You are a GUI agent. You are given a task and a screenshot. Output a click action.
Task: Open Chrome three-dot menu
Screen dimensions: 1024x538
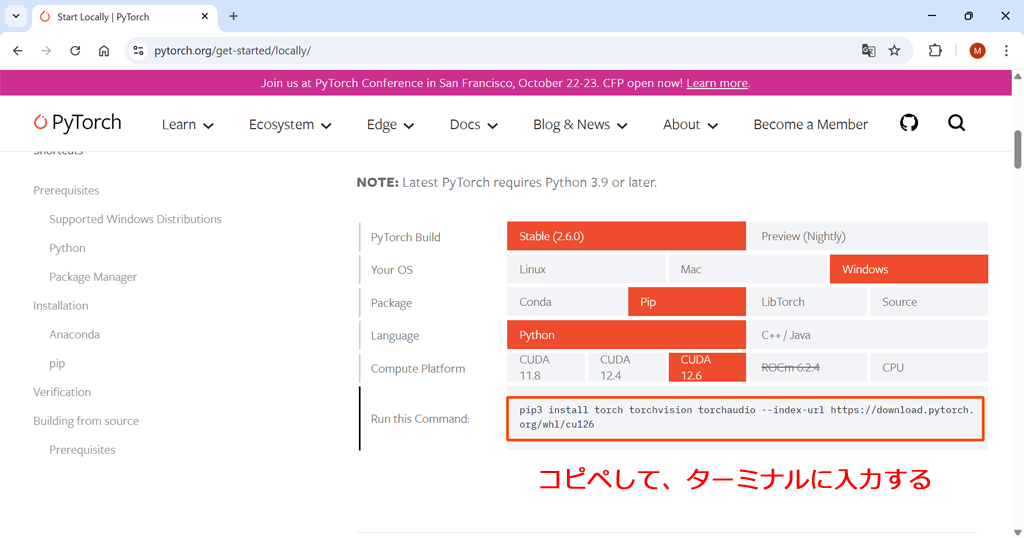tap(1006, 50)
